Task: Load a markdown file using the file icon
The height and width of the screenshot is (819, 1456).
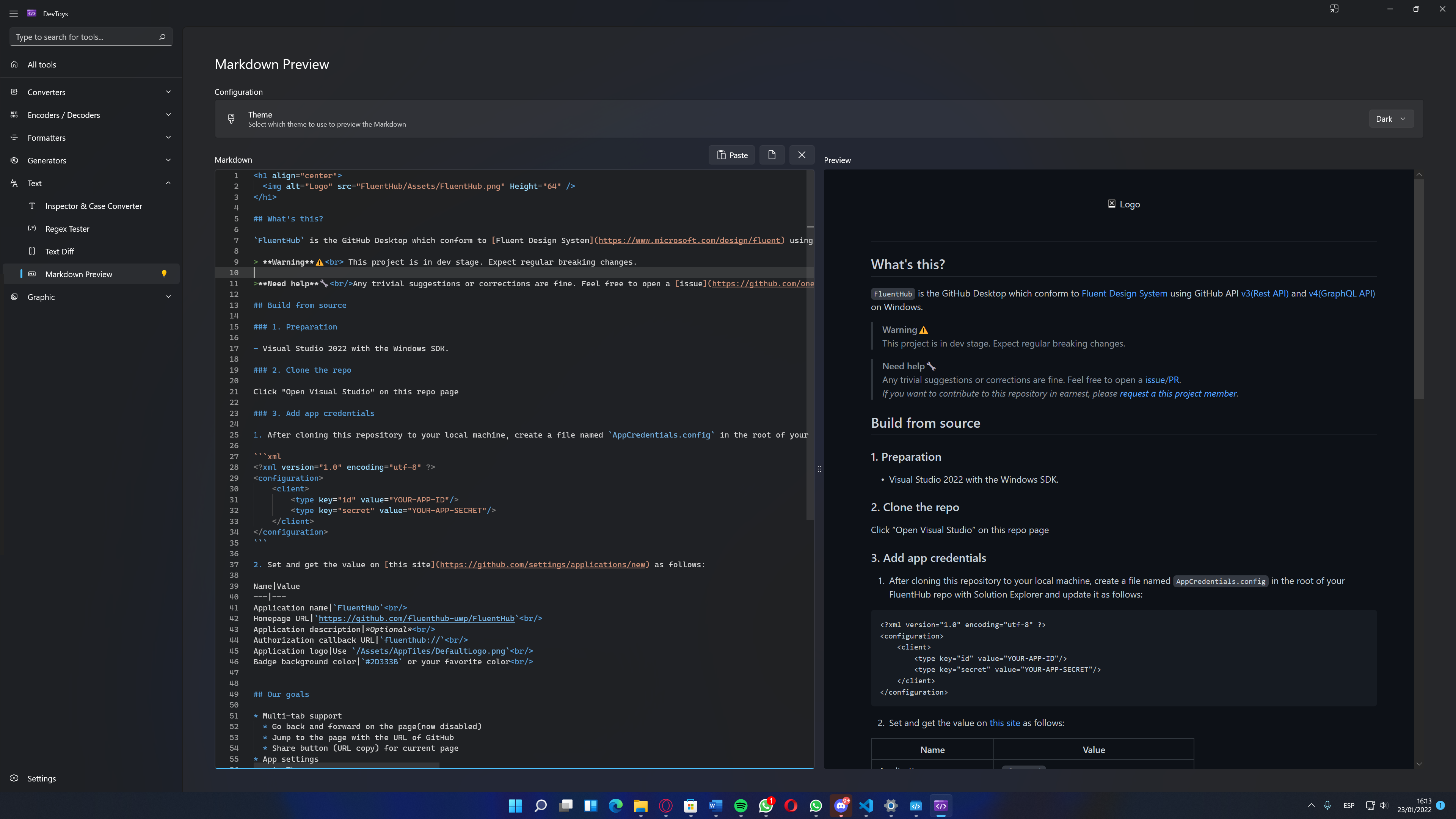Action: point(772,154)
